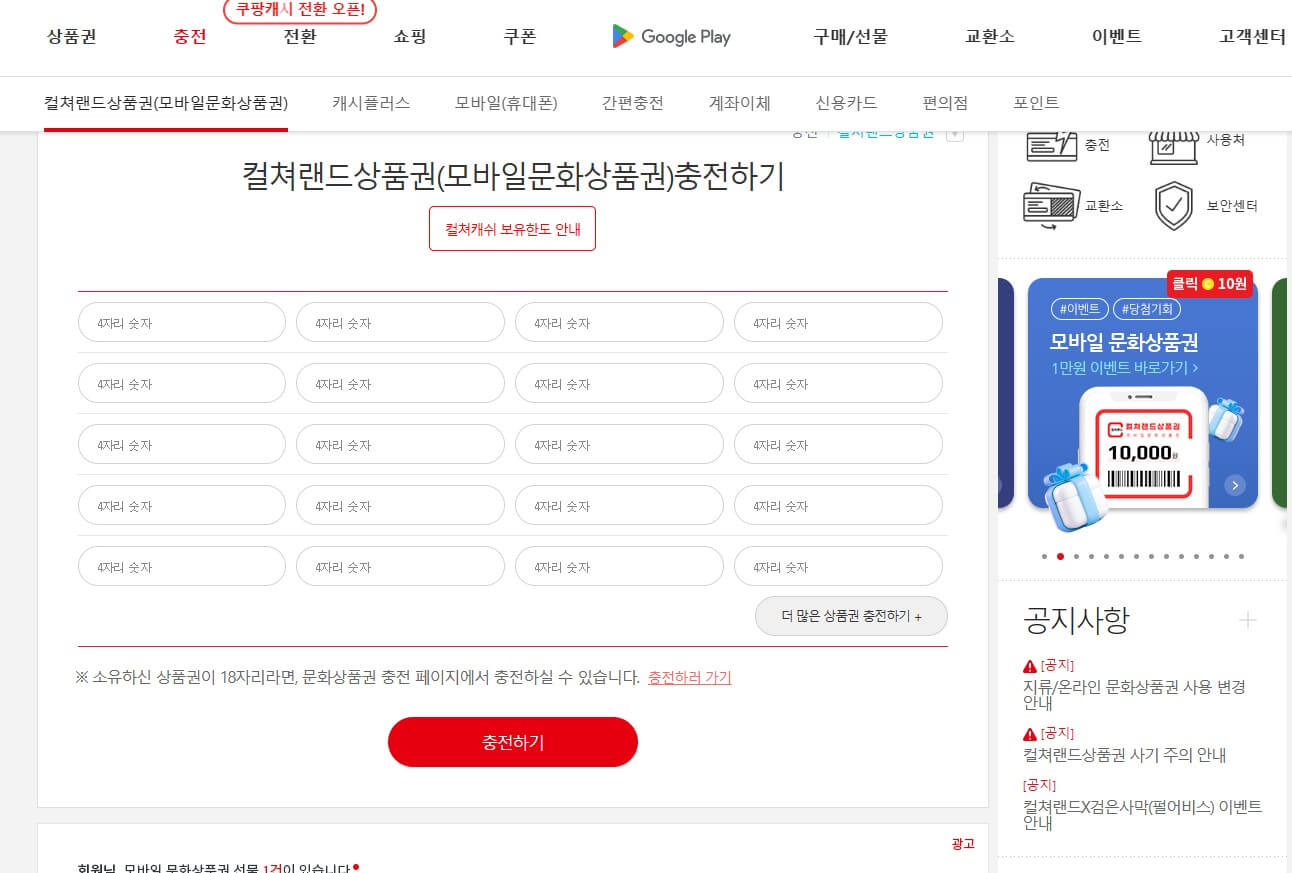Click the Google Play logo in the top menu
The height and width of the screenshot is (873, 1292).
pyautogui.click(x=672, y=37)
